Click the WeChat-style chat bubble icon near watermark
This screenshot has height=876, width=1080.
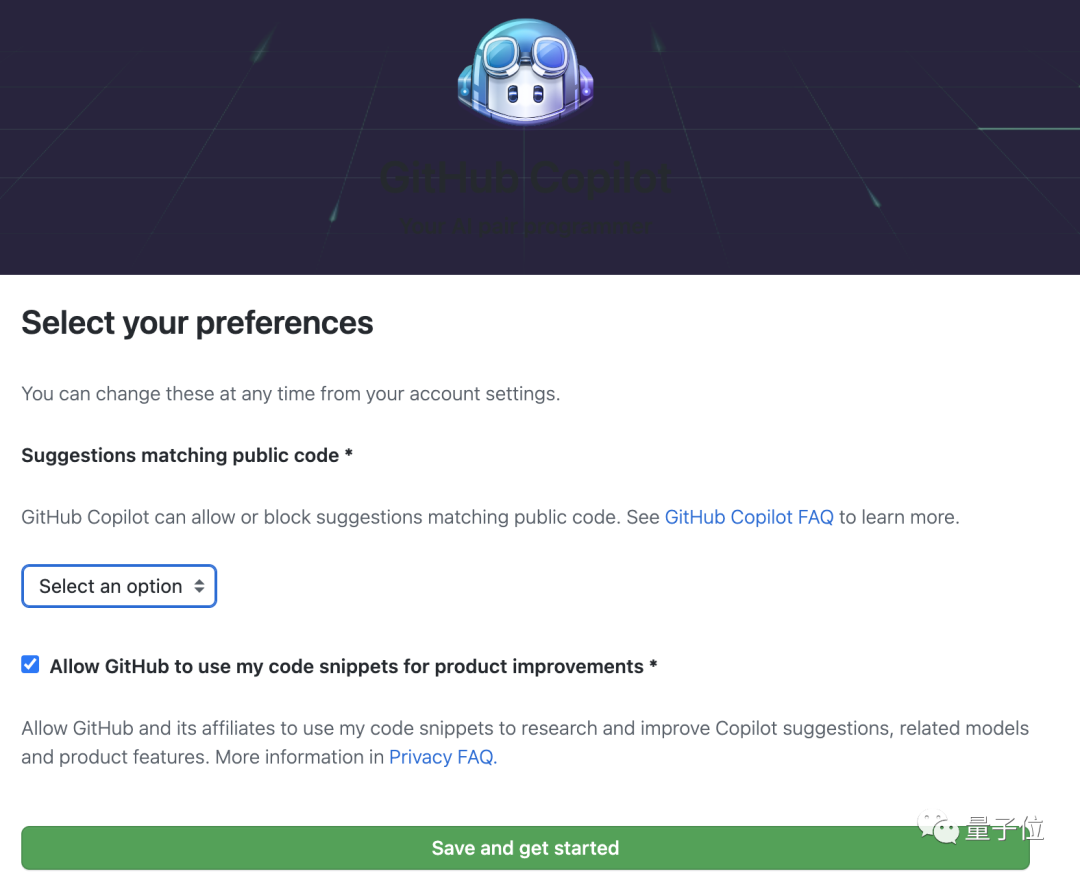938,822
